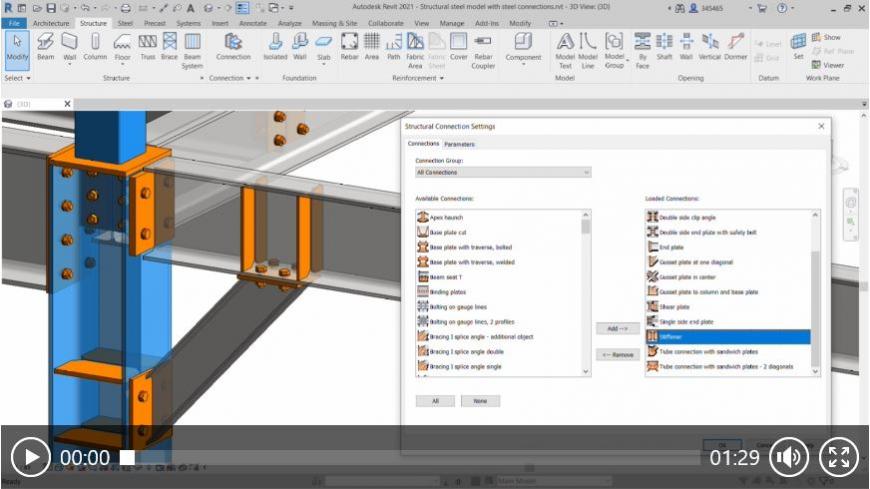Screen dimensions: 870x489
Task: Select the Slab foundation tool
Action: coord(323,47)
